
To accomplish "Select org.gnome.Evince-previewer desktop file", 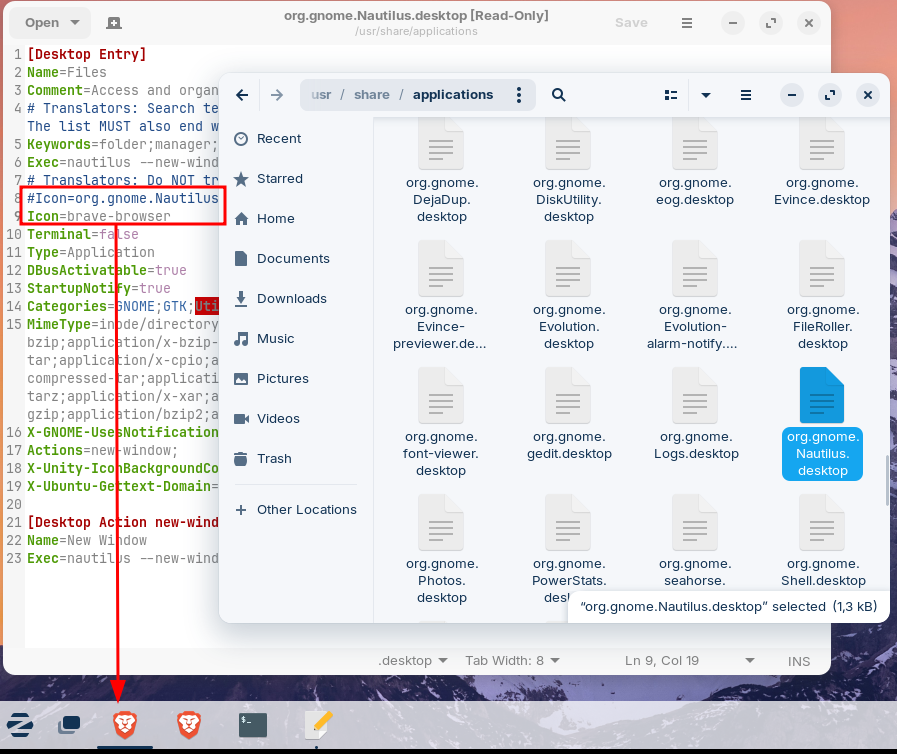I will click(440, 296).
